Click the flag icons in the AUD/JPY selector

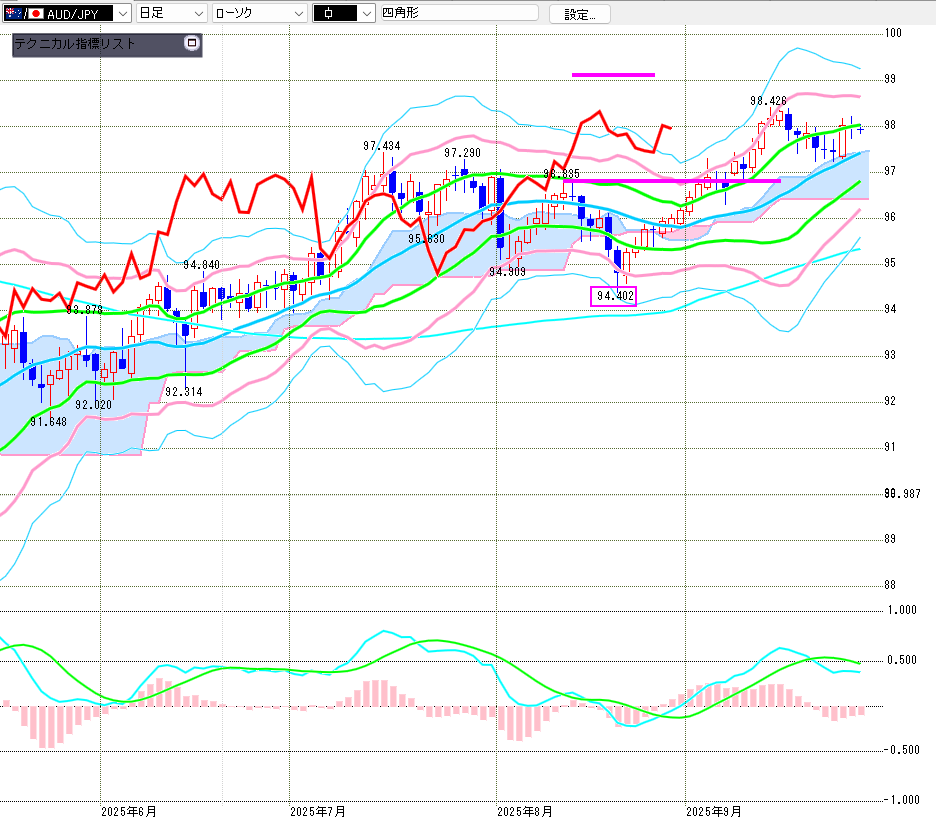point(22,14)
